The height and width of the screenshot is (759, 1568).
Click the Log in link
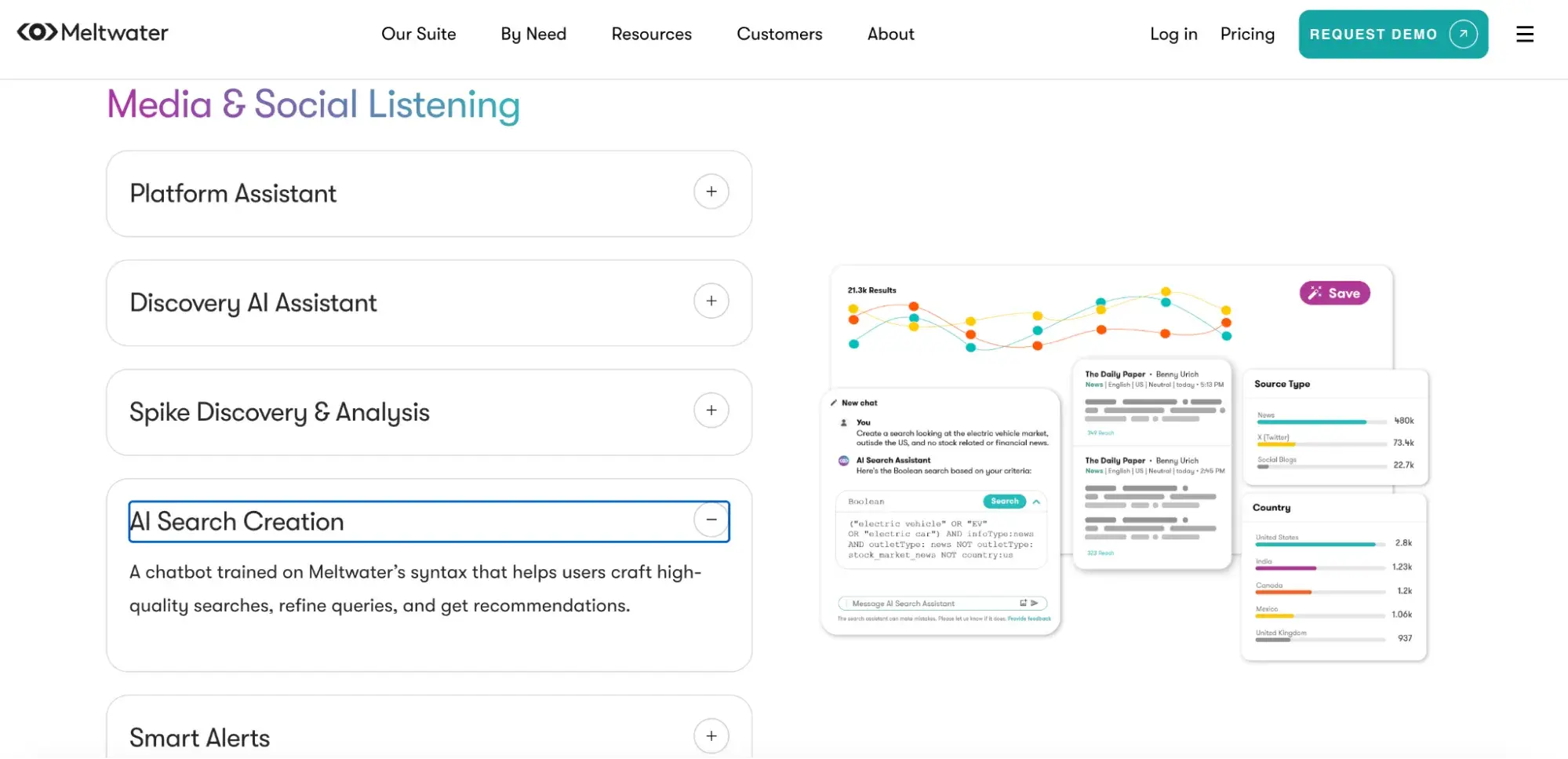point(1173,34)
